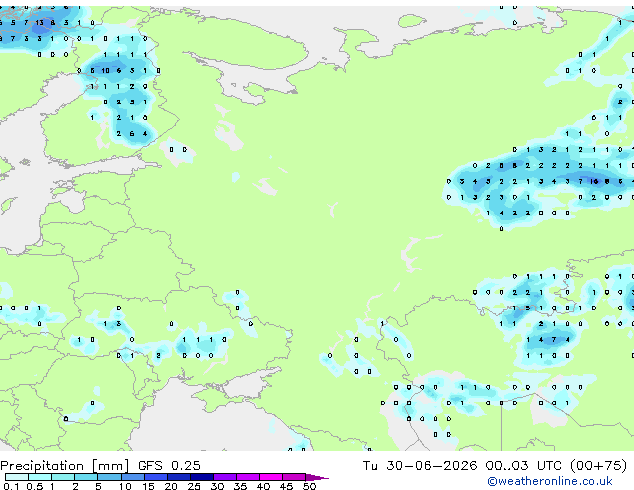Select the 15–20 mm legend swatch
634x490 pixels.
click(156, 477)
